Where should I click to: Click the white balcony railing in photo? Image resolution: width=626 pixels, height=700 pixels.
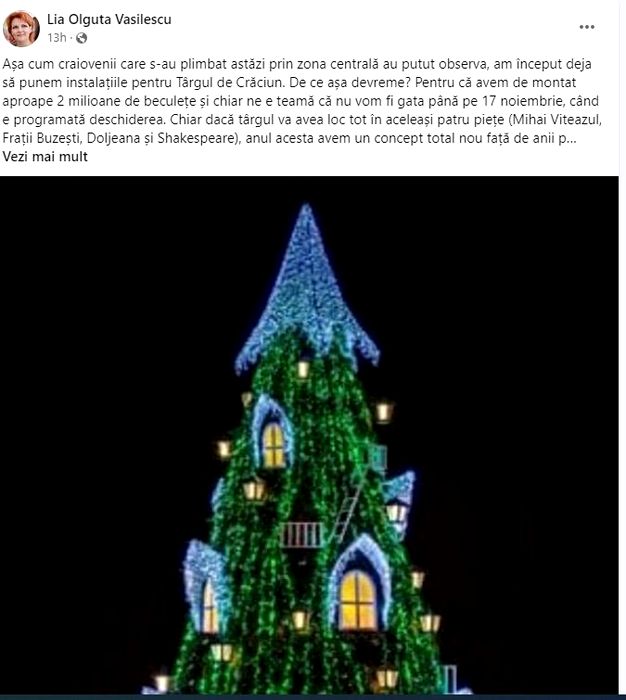point(301,534)
